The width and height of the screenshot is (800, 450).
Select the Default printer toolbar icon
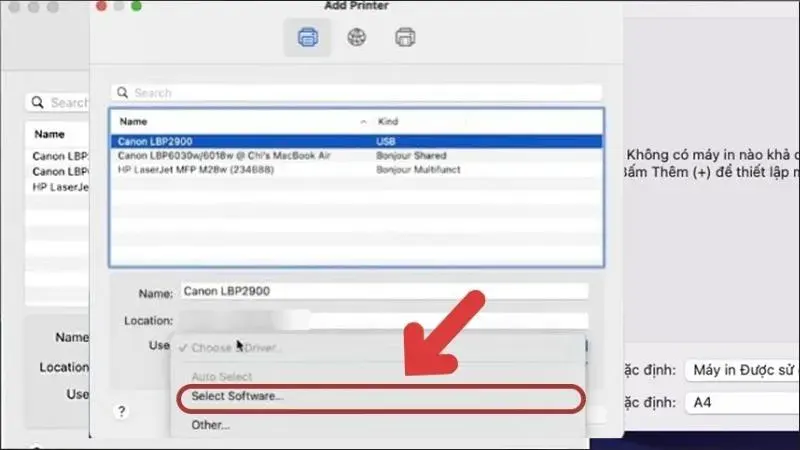308,39
